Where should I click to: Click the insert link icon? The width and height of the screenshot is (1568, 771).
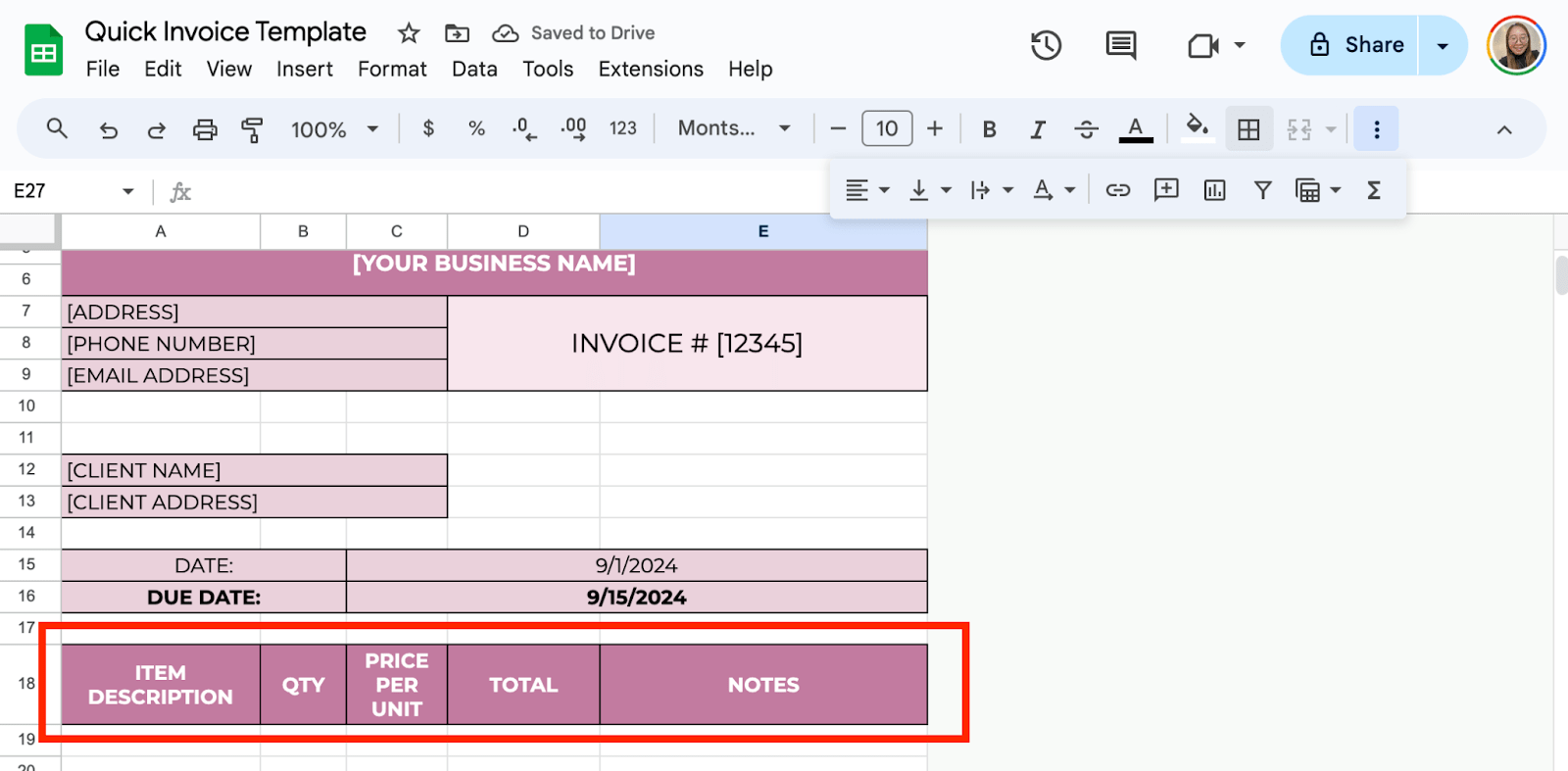click(x=1118, y=190)
